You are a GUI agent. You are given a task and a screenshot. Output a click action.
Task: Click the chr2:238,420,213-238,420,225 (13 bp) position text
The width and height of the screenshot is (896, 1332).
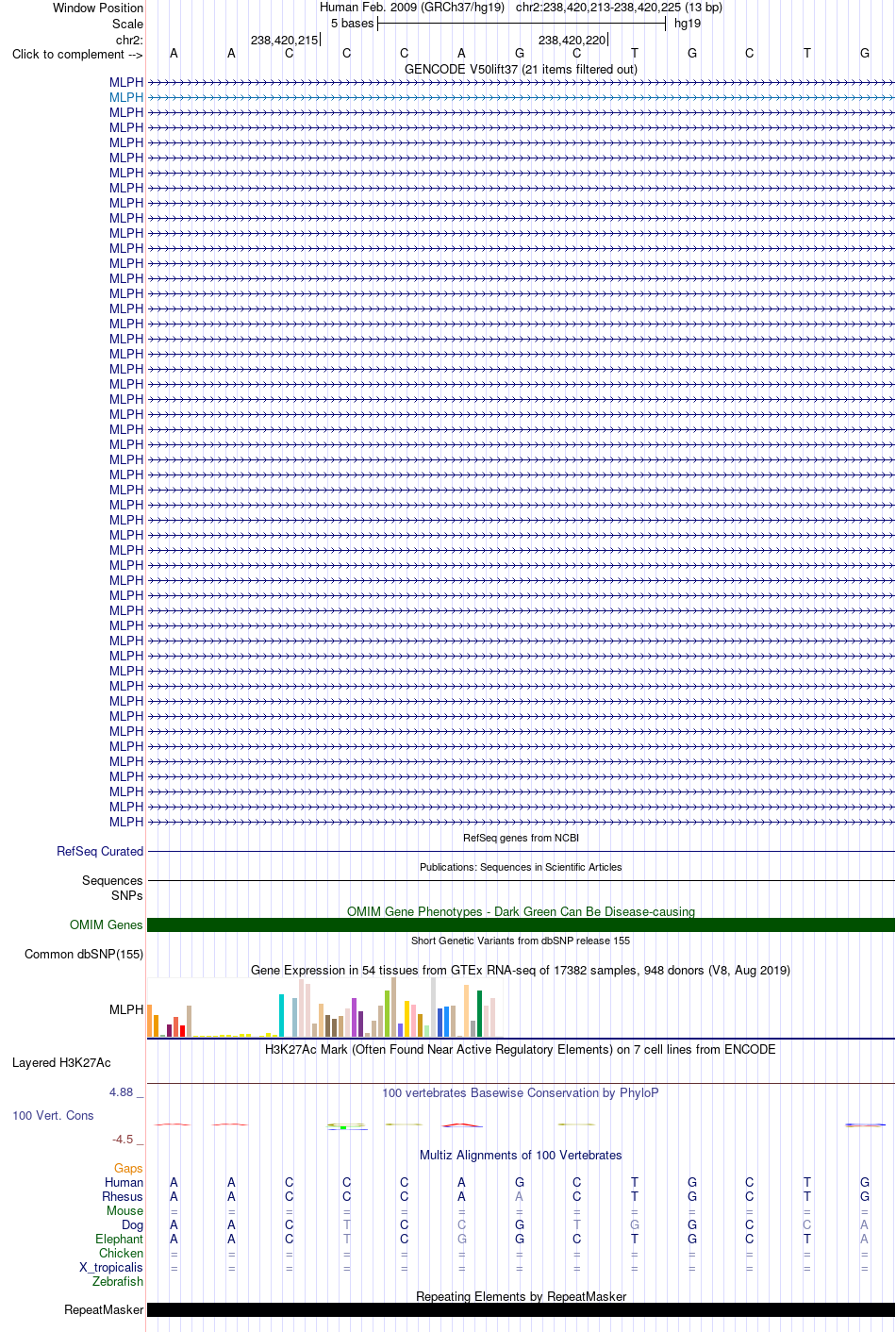coord(619,8)
